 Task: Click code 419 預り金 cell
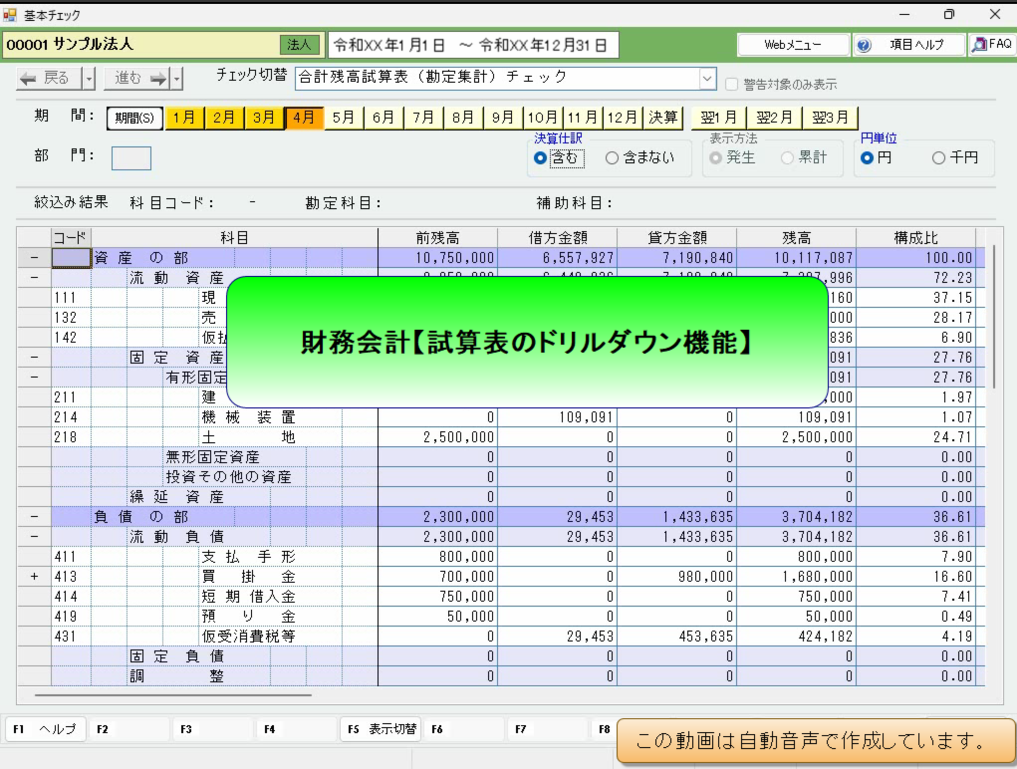click(71, 616)
